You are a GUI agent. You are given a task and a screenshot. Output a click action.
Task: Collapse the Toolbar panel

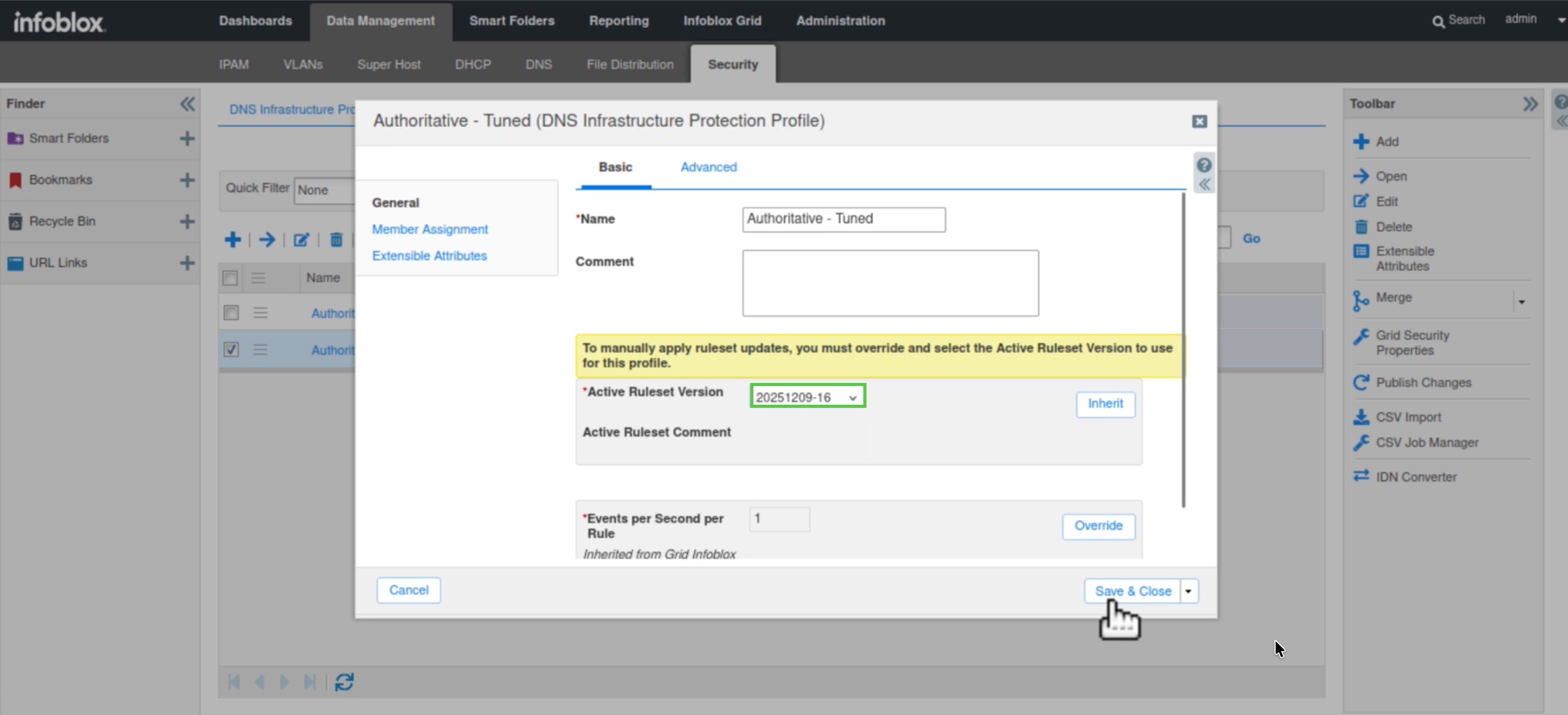click(1530, 103)
